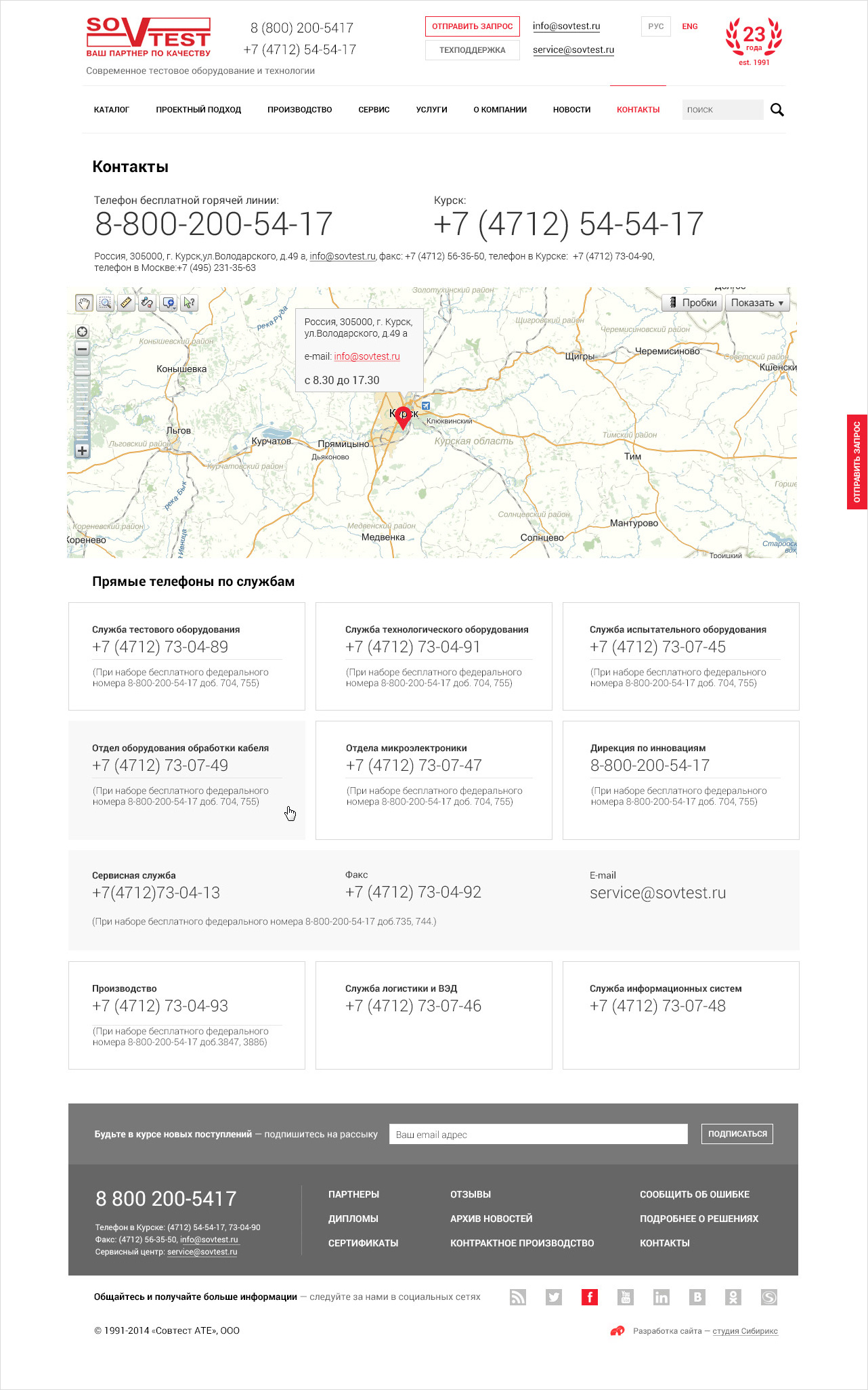Open the VKontakte social icon
This screenshot has width=868, height=1390.
coord(697,1297)
